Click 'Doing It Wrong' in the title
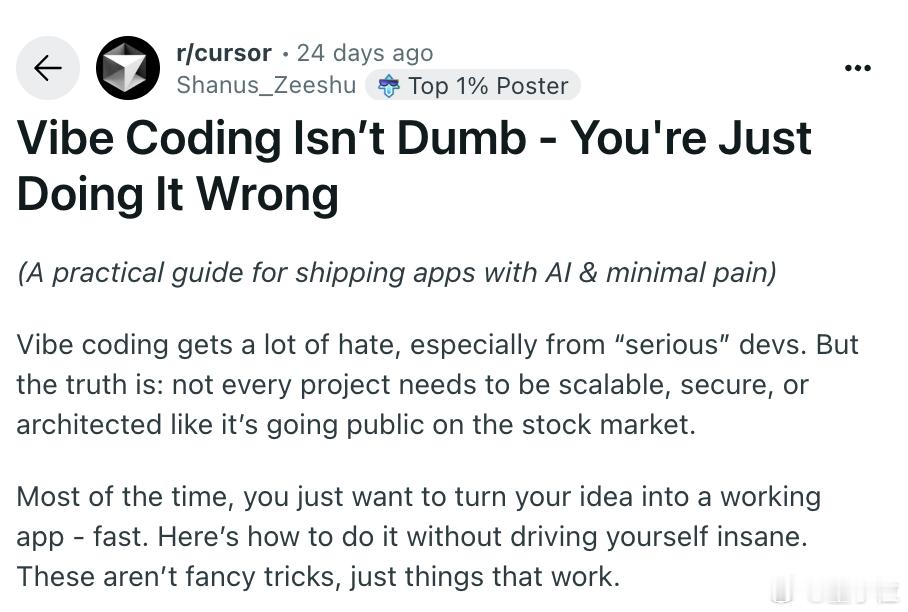This screenshot has height=612, width=908. [177, 194]
